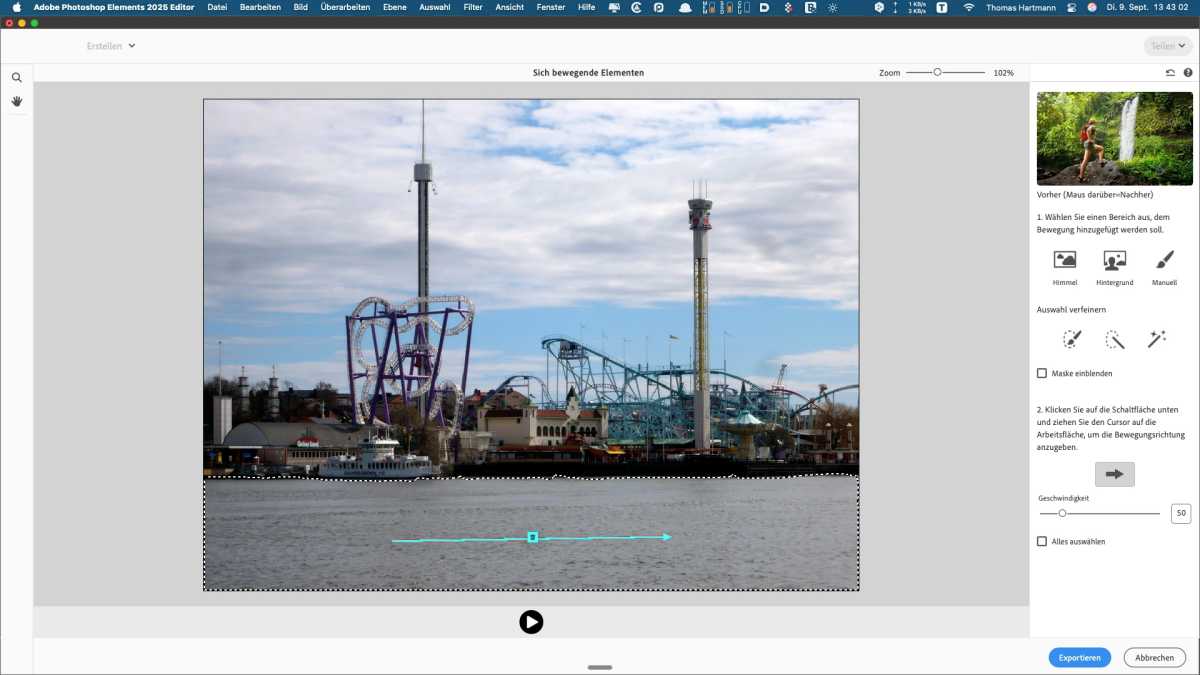Click the Vorher preview thumbnail

click(x=1114, y=138)
